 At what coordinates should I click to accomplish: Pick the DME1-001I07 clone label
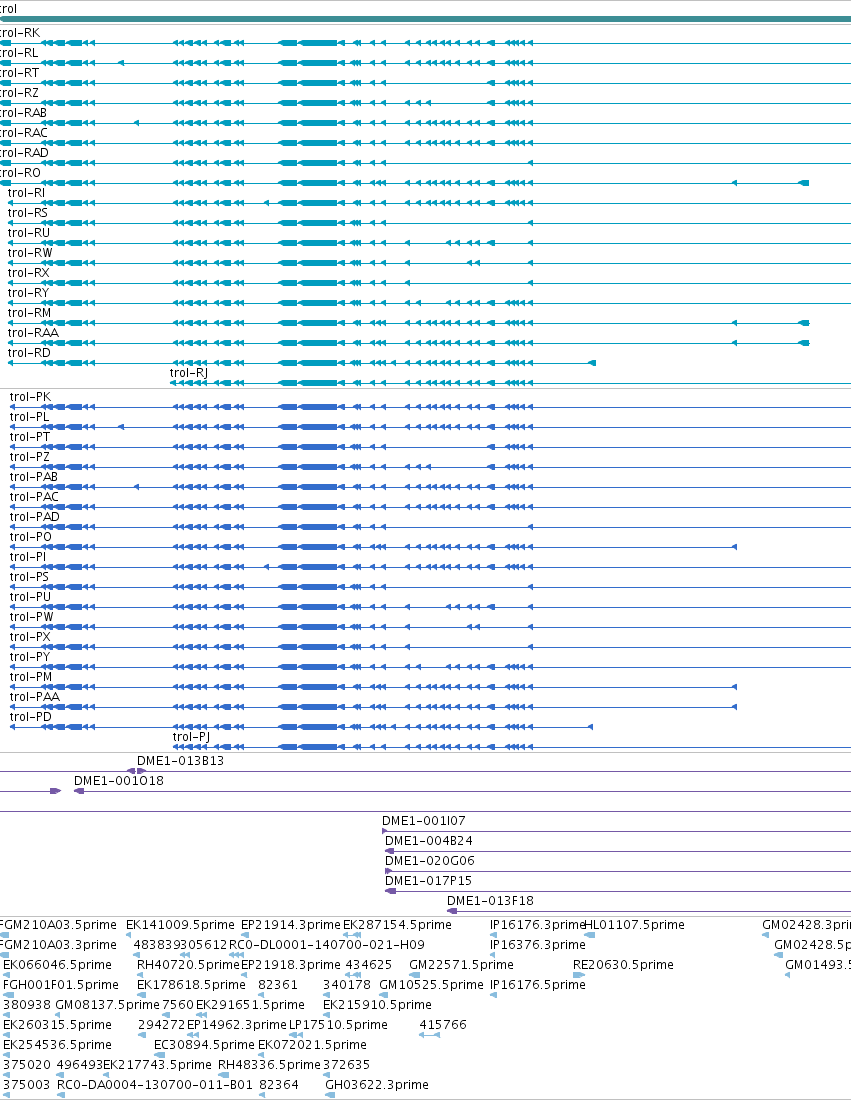[424, 821]
